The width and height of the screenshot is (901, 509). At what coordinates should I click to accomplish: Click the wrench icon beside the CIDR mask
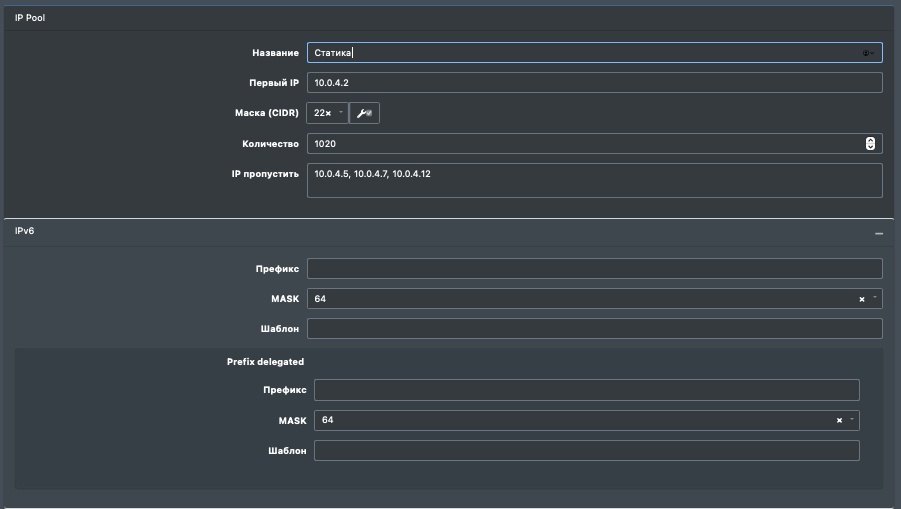coord(364,114)
